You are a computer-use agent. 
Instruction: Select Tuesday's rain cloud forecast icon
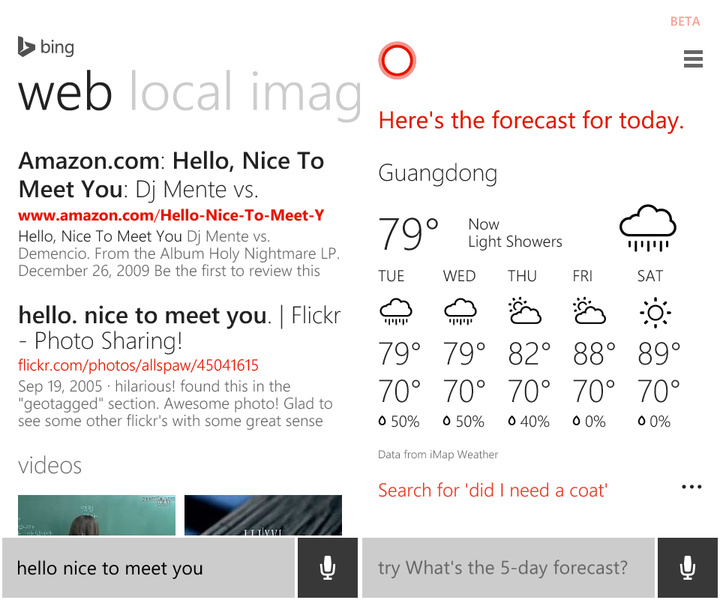pyautogui.click(x=396, y=313)
